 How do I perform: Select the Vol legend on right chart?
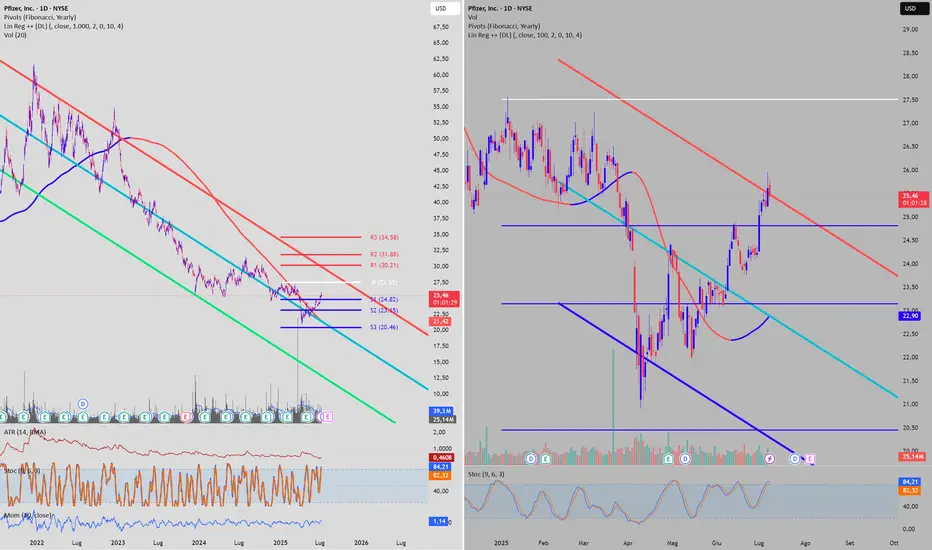(473, 17)
